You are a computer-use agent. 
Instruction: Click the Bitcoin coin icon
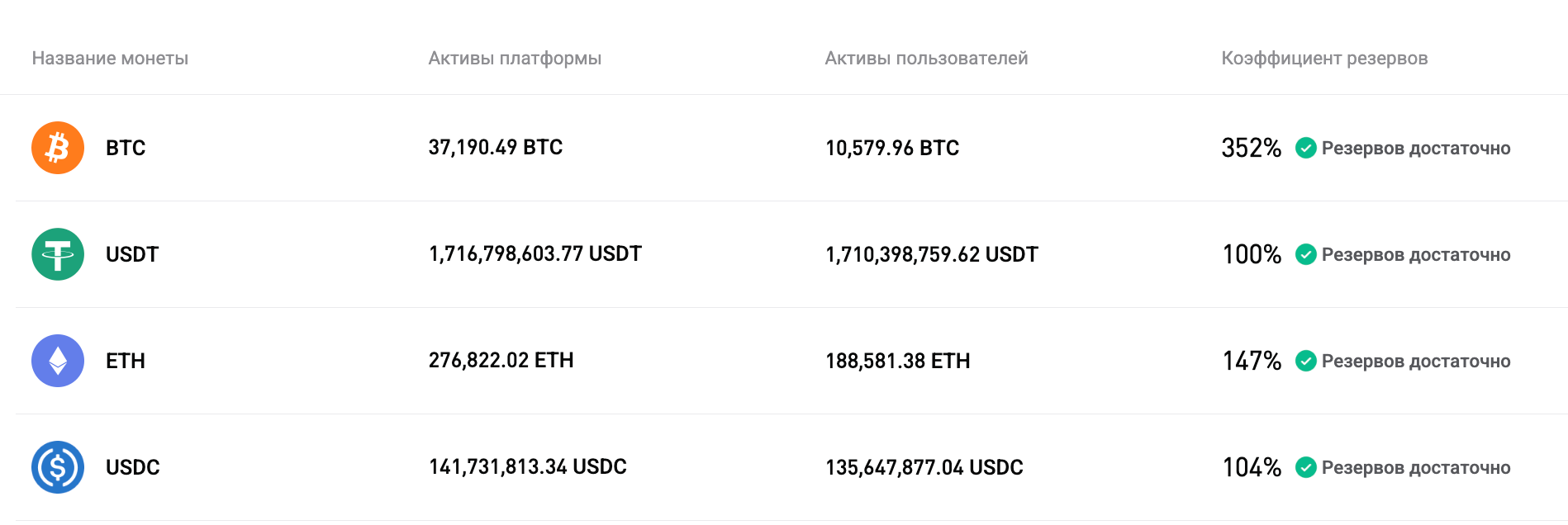57,148
